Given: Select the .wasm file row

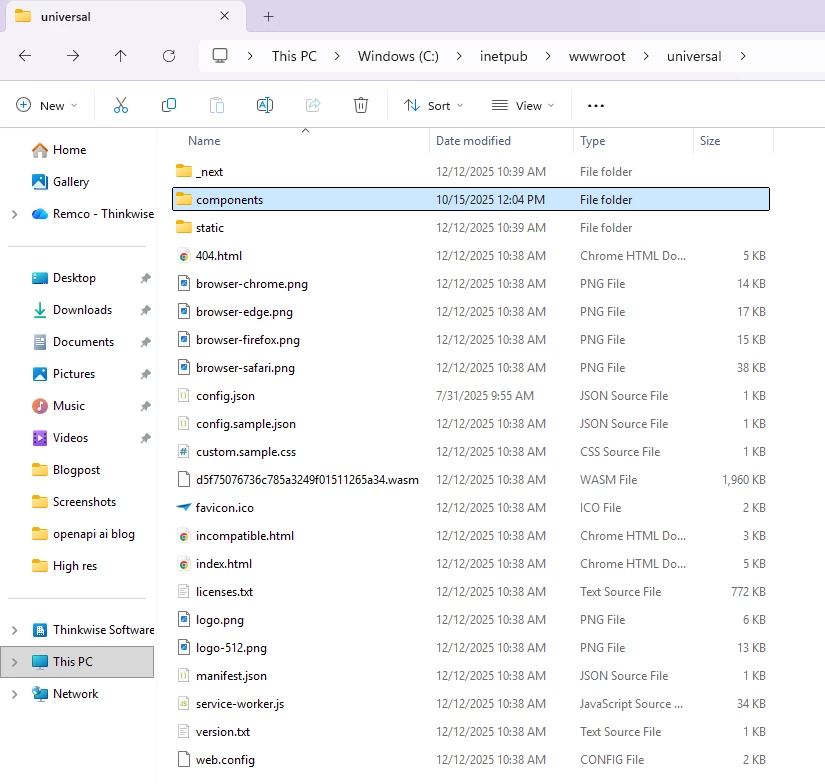Looking at the screenshot, I should [471, 479].
